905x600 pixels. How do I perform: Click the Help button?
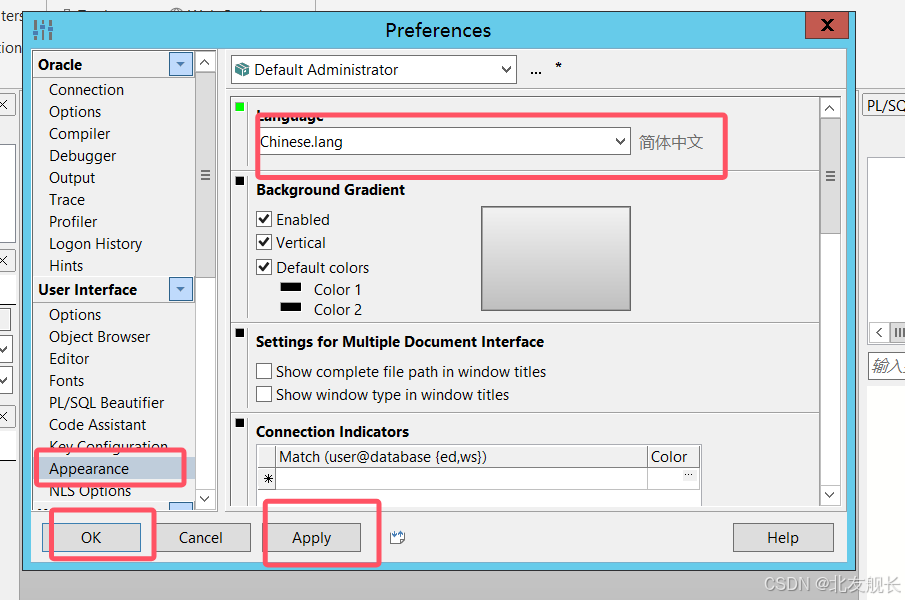click(783, 537)
